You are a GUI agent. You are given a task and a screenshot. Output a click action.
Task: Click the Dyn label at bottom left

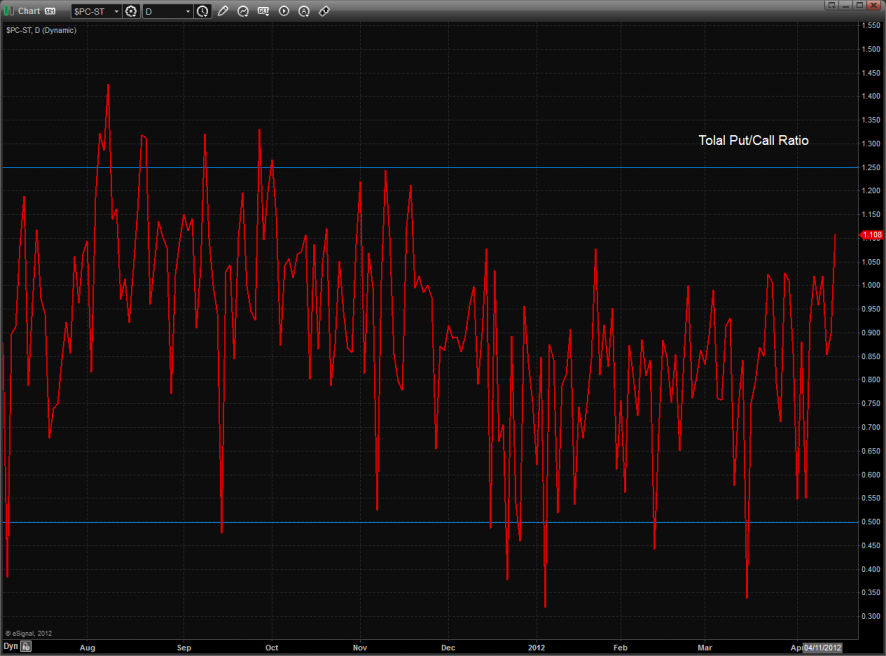pyautogui.click(x=10, y=647)
